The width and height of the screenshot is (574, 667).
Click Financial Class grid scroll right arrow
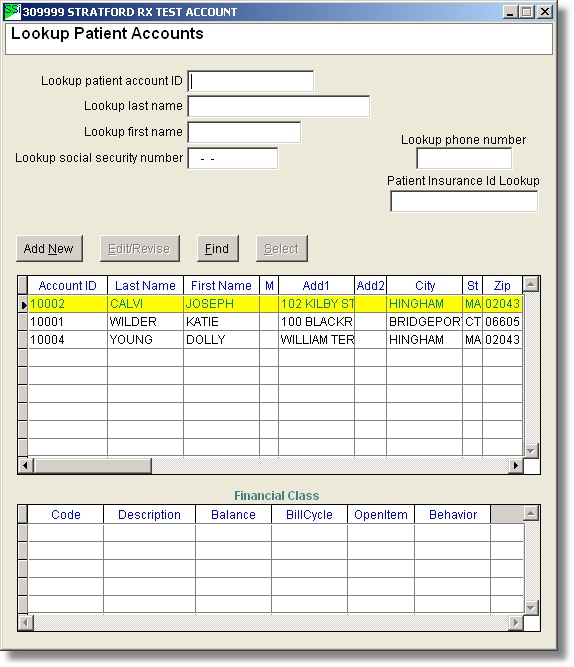coord(516,623)
